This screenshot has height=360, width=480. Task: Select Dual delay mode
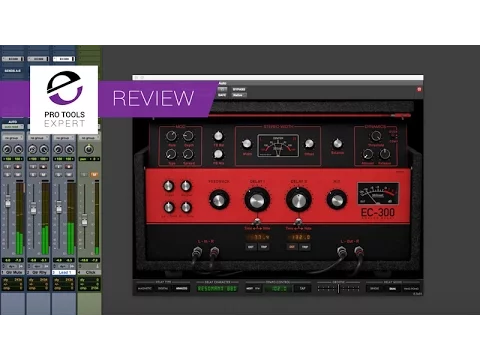[393, 288]
